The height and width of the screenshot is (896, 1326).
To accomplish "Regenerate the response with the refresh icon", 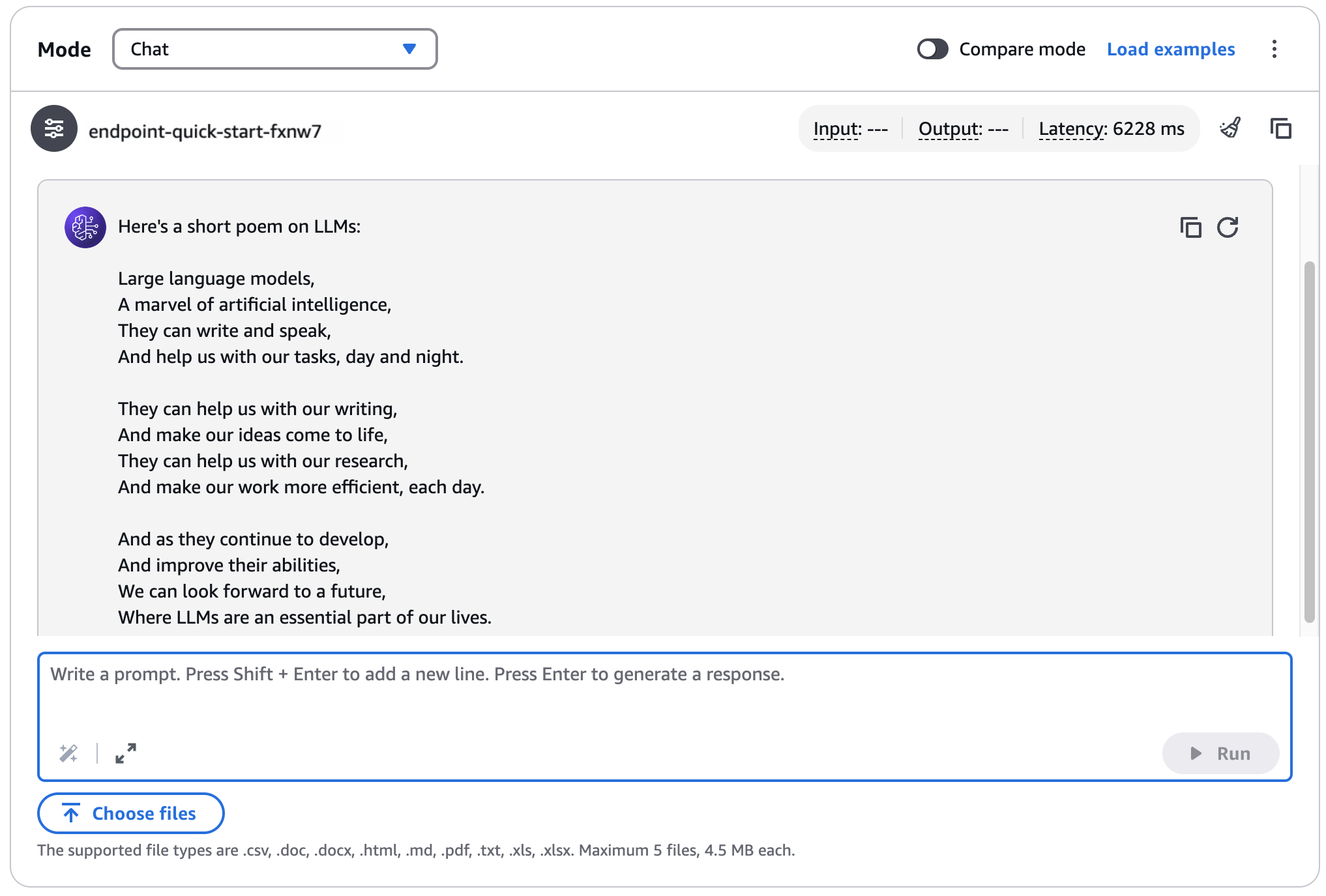I will pos(1228,227).
